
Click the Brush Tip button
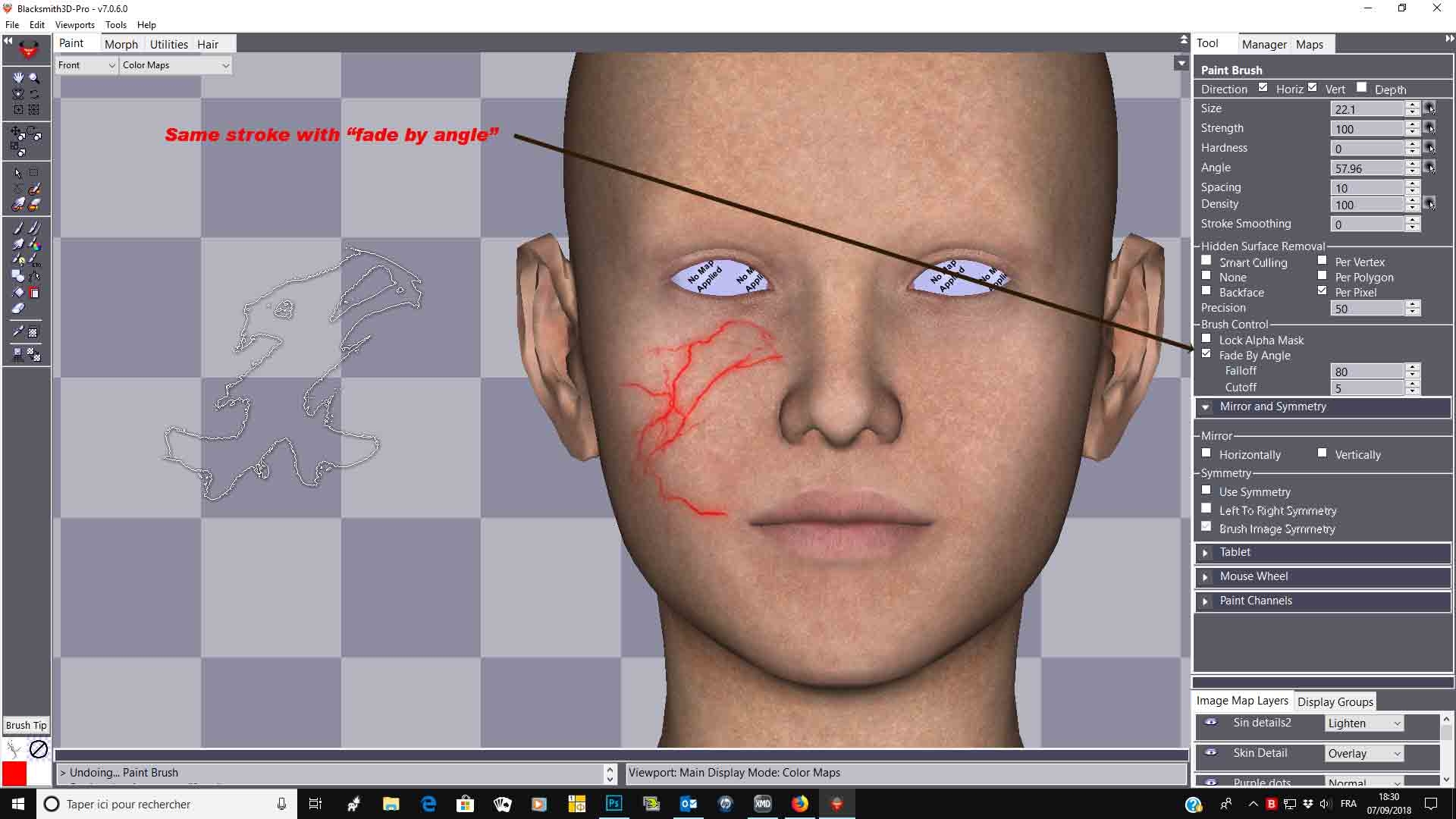27,725
